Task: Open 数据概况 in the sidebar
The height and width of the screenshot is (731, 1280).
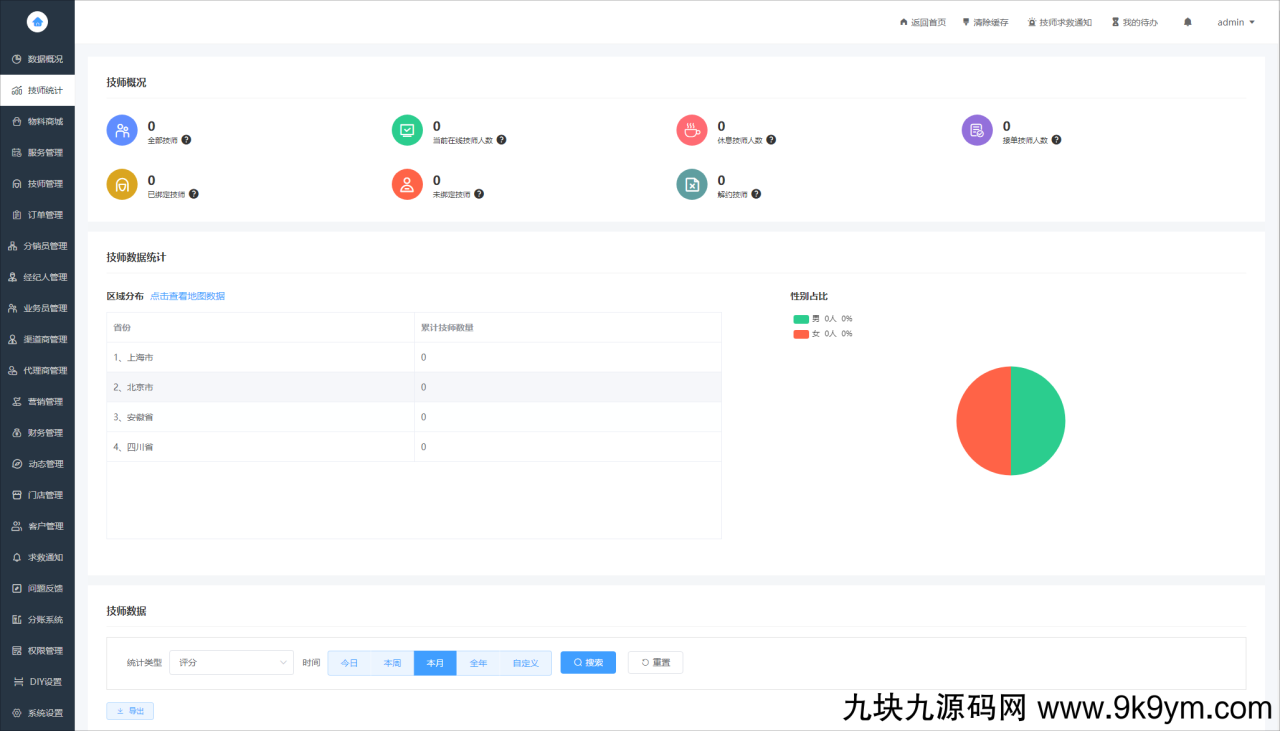Action: [37, 59]
